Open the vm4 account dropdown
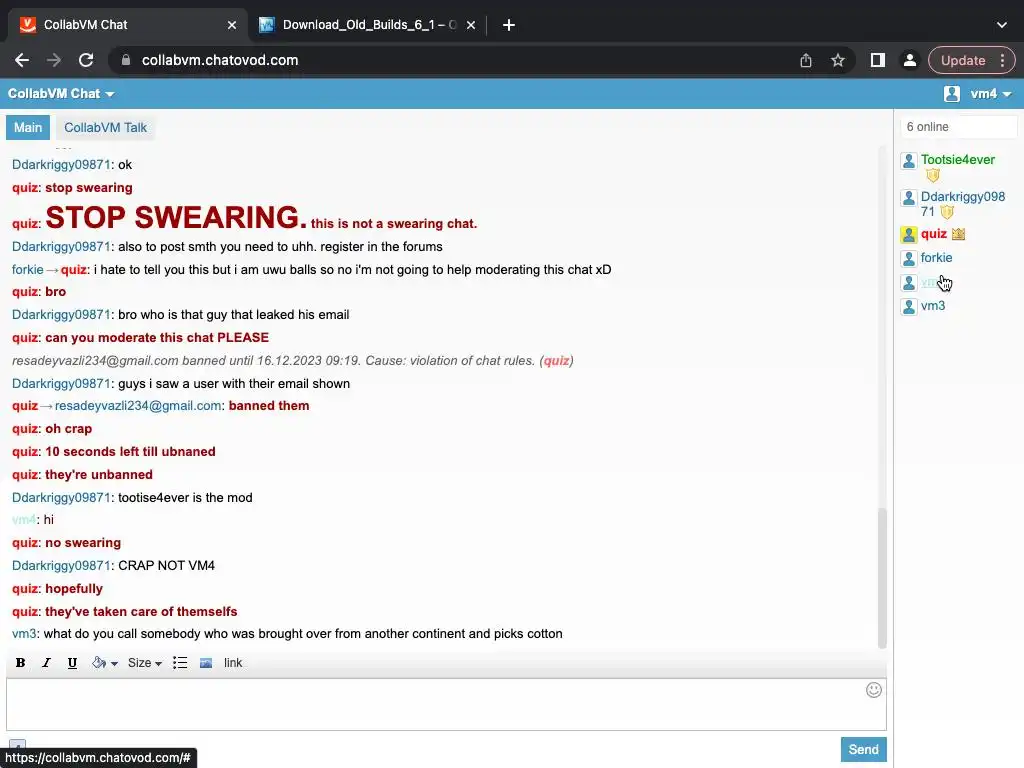Image resolution: width=1024 pixels, height=768 pixels. click(991, 93)
